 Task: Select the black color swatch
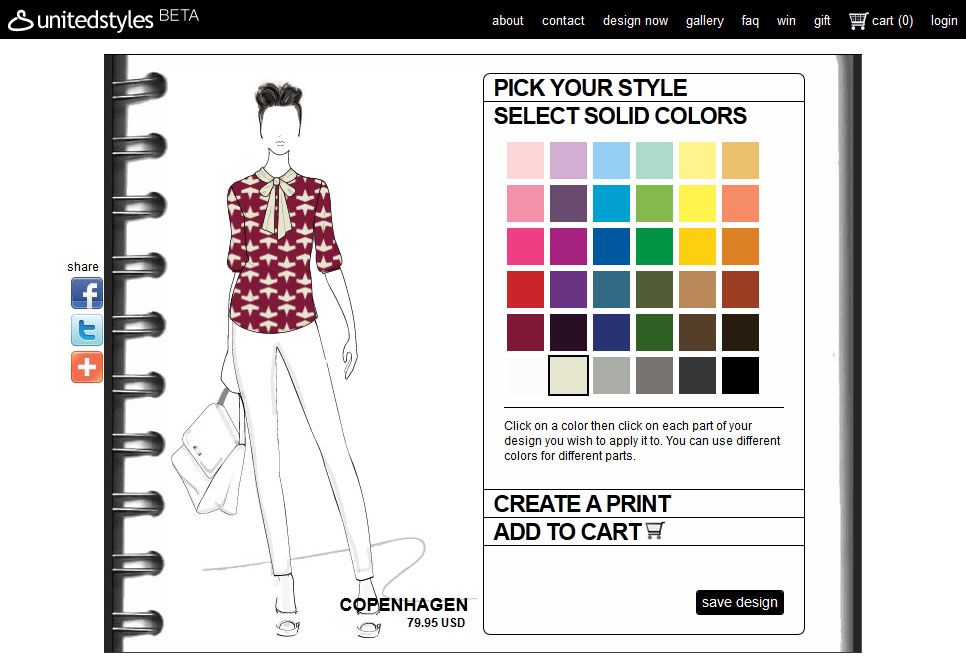point(740,376)
